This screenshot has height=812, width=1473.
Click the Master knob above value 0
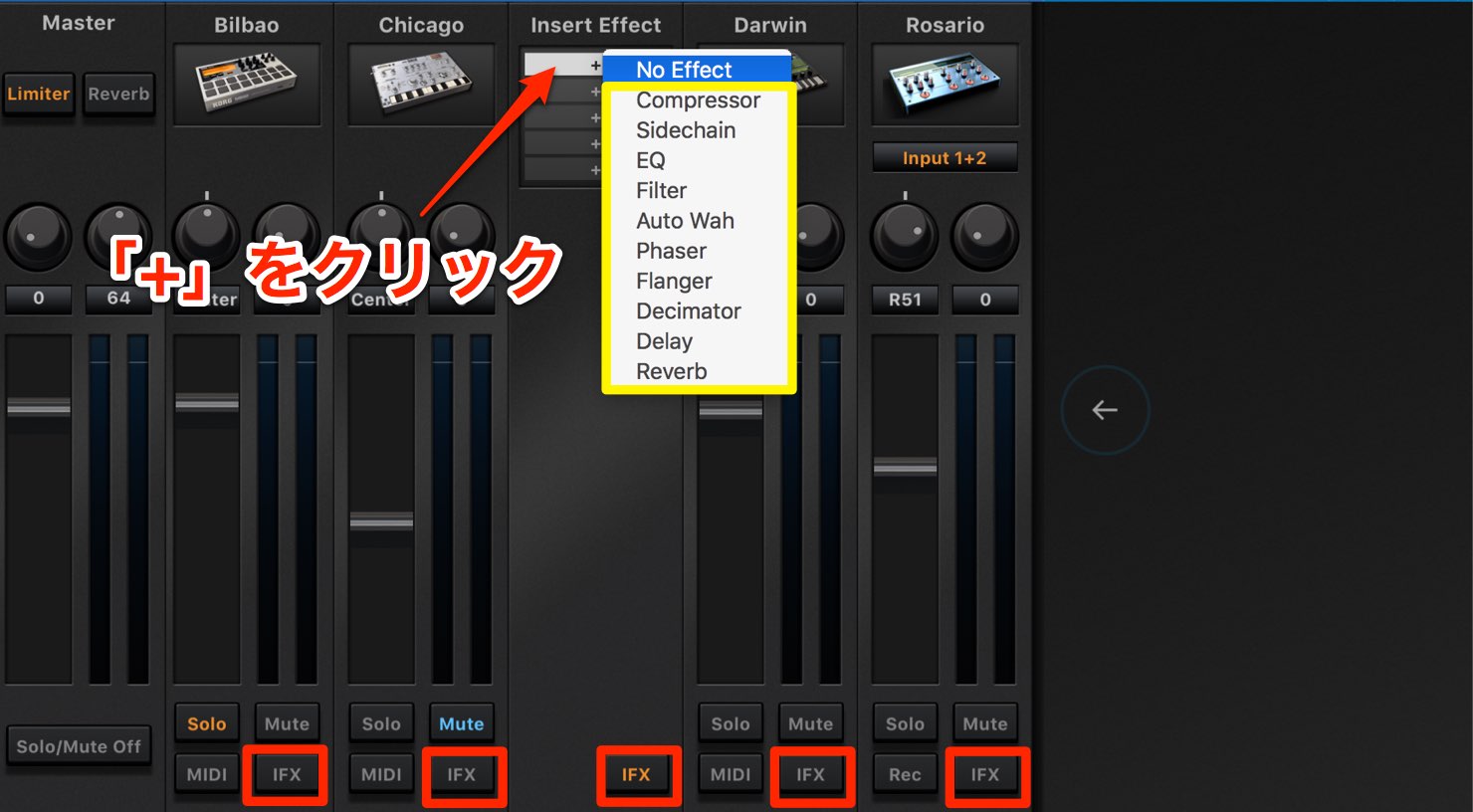(38, 237)
